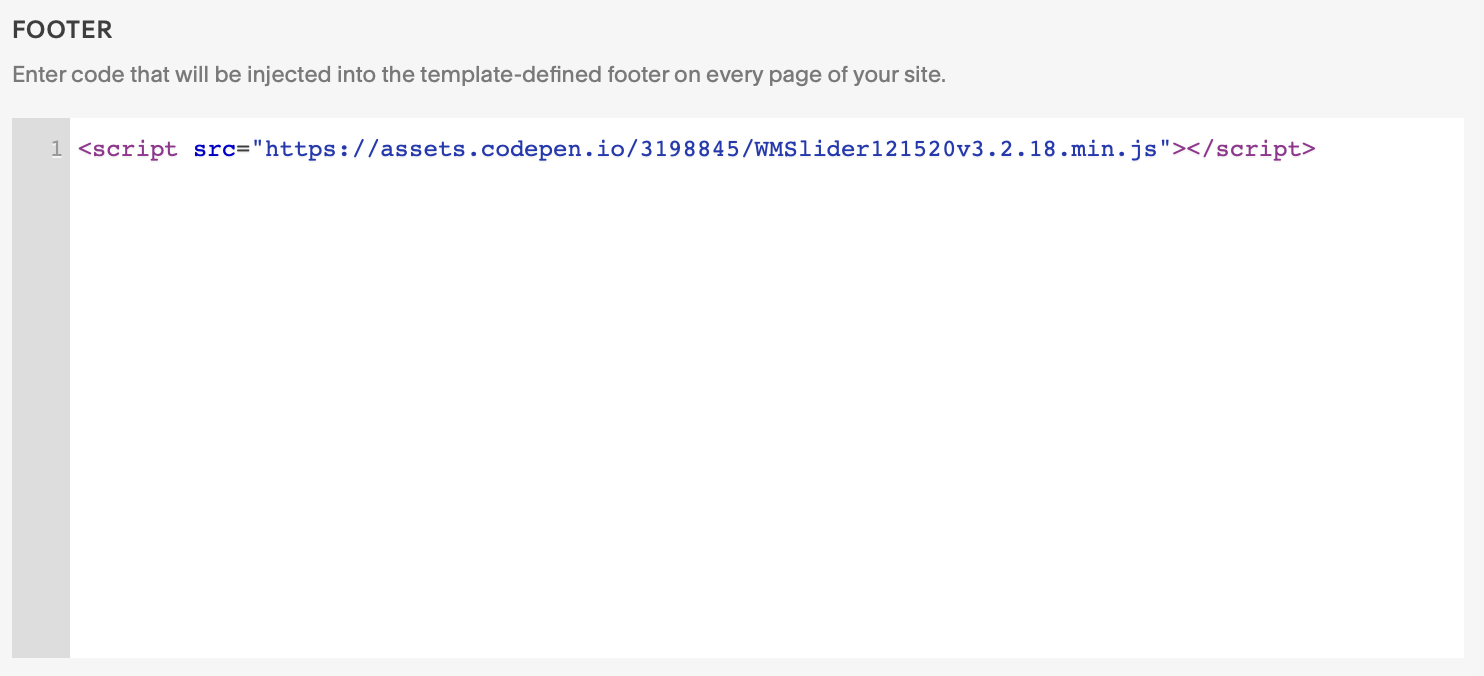
Task: Click the WMSlider filename in the URL
Action: tap(810, 148)
